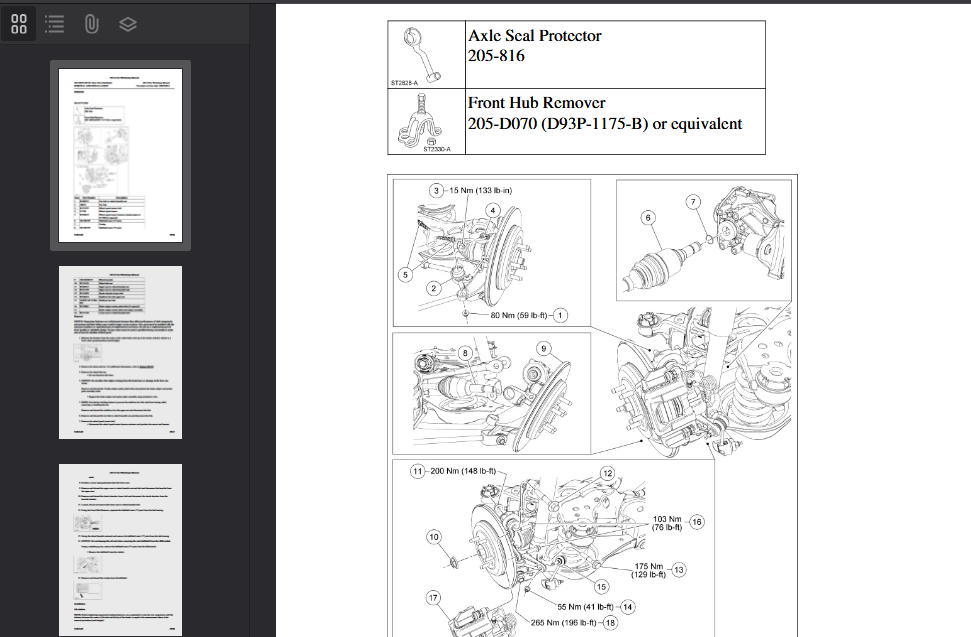Select the first page thumbnail
The image size is (971, 637).
click(x=120, y=155)
